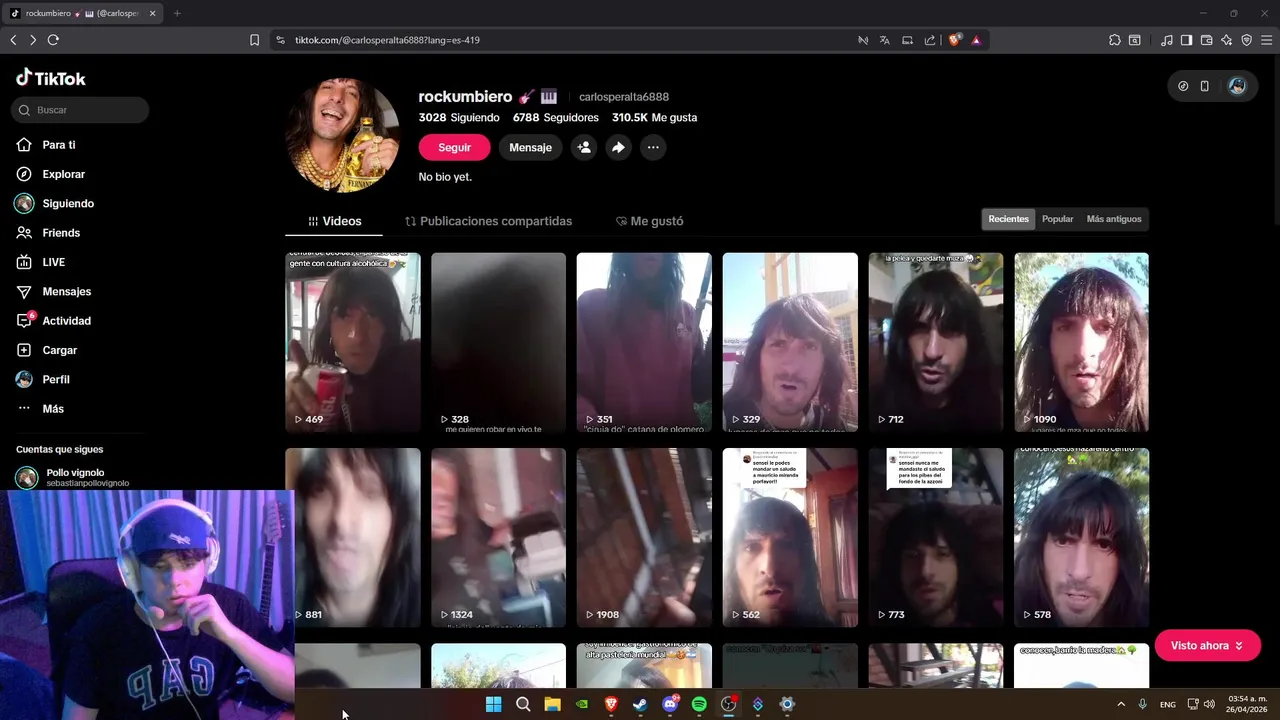Viewport: 1280px width, 720px height.
Task: Open the video with 1090 views
Action: pyautogui.click(x=1081, y=342)
